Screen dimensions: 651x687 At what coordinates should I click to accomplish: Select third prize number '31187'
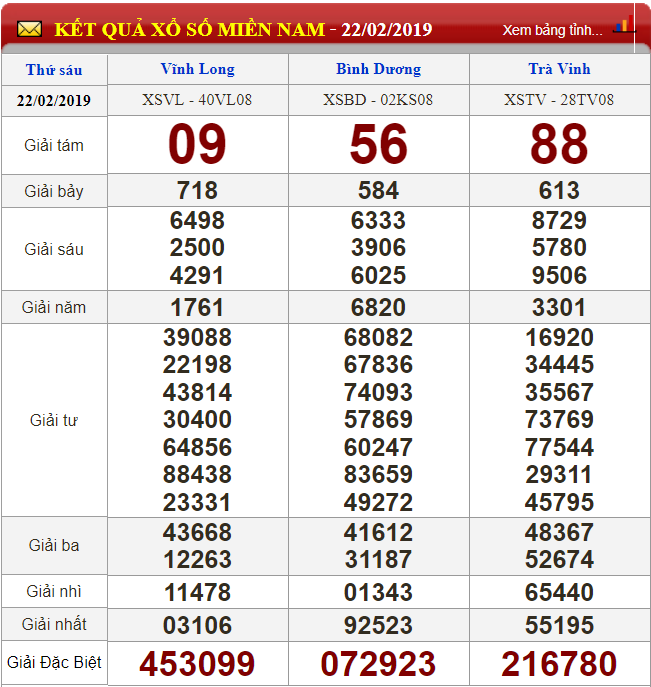click(378, 560)
